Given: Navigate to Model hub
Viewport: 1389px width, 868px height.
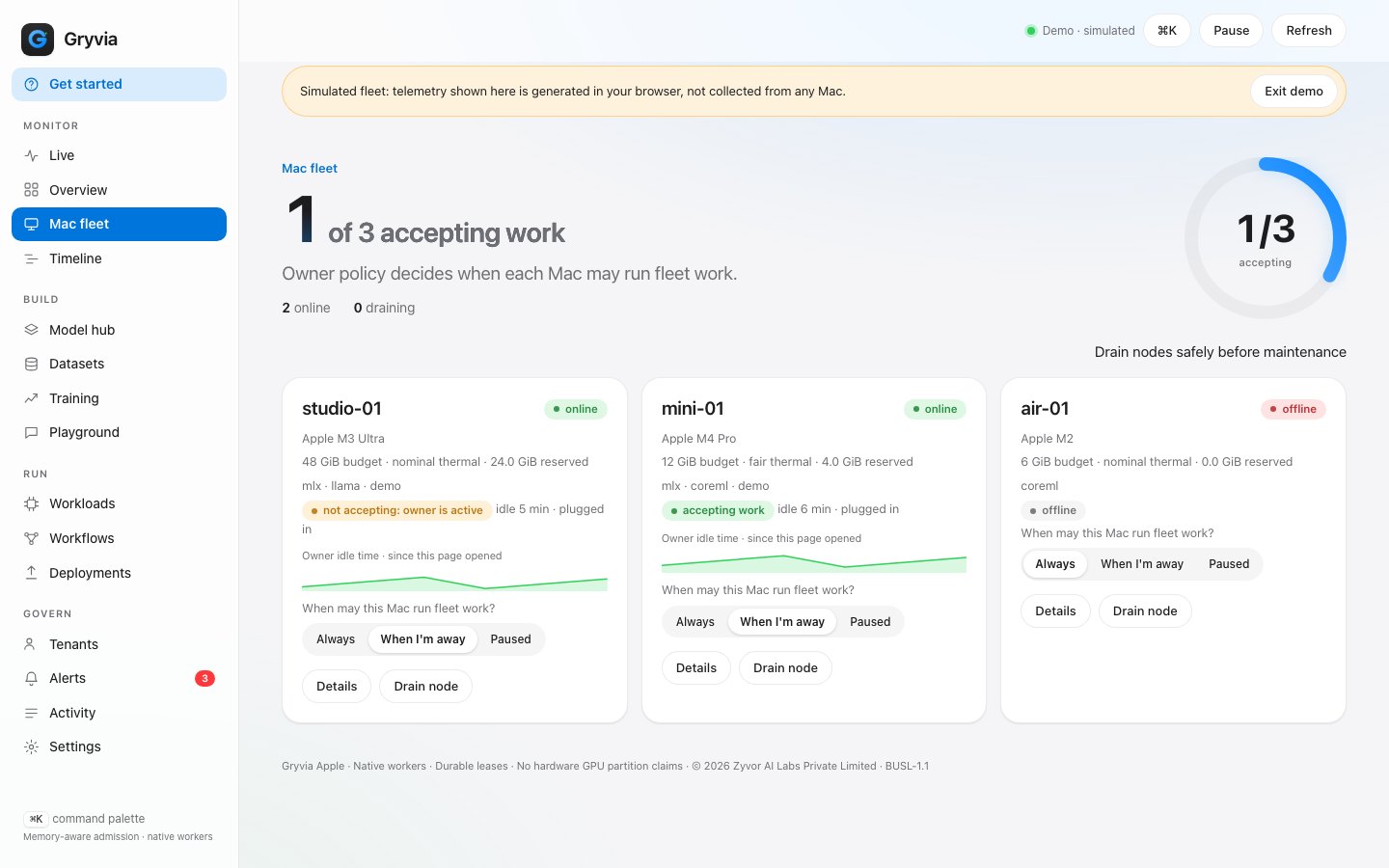Looking at the screenshot, I should (x=119, y=330).
